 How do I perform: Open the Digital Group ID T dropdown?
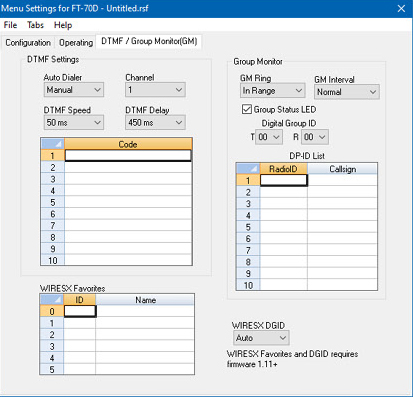[x=269, y=137]
